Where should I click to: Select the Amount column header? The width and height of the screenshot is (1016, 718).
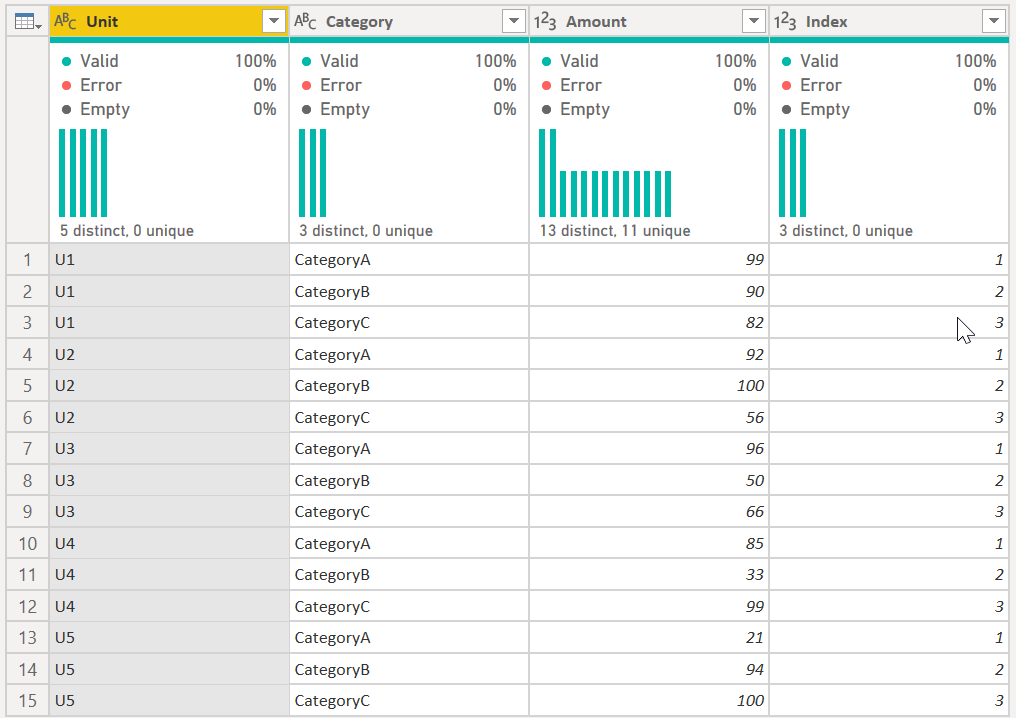point(649,21)
